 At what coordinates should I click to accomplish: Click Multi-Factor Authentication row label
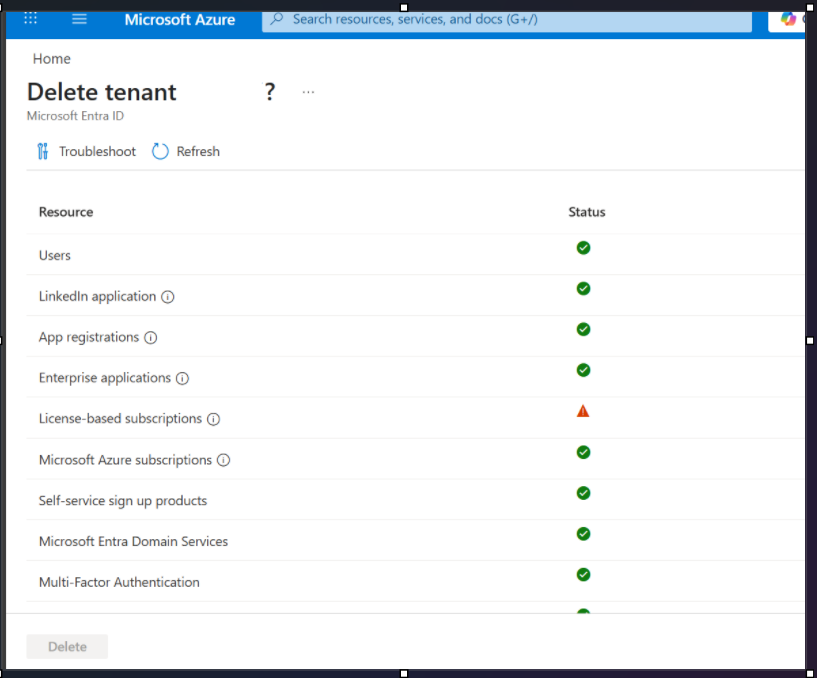pos(119,582)
